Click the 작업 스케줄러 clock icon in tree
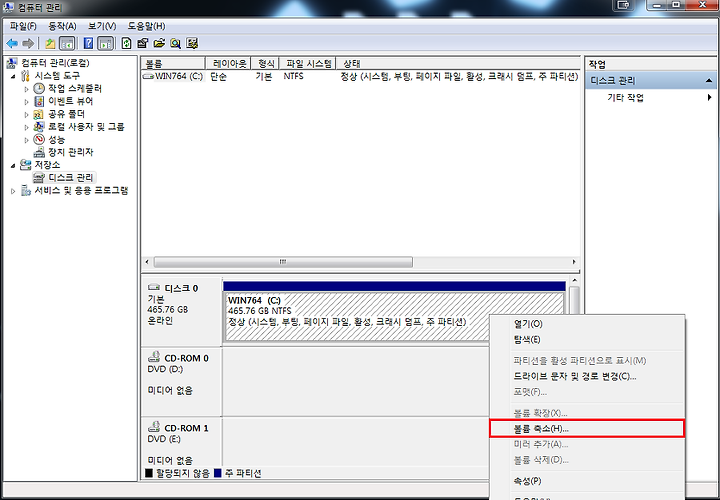Viewport: 720px width, 500px height. (39, 88)
